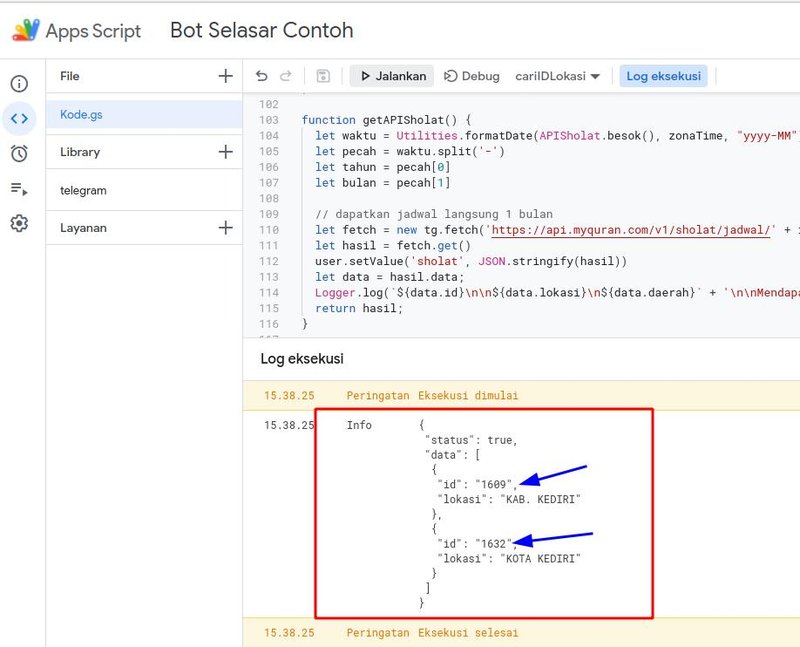This screenshot has width=800, height=647.
Task: Open the cariIDLokasi function dropdown
Action: [557, 76]
